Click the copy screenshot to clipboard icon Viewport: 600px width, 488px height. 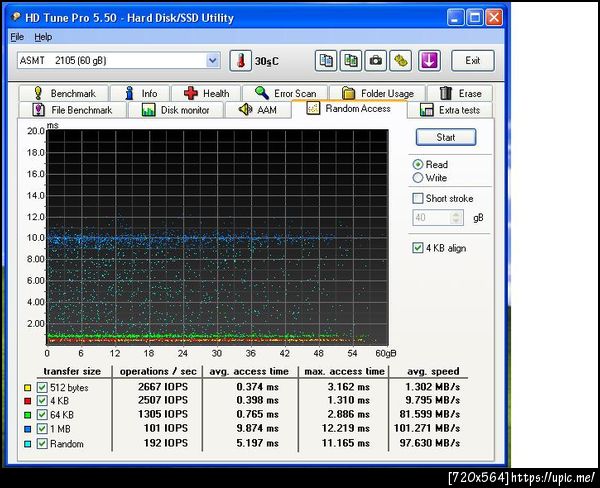tap(351, 61)
